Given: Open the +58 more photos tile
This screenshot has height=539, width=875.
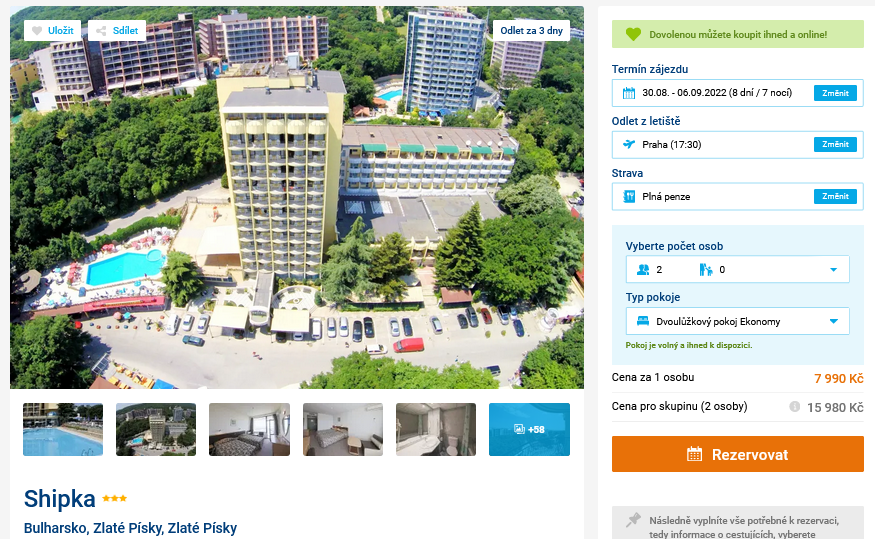Looking at the screenshot, I should tap(529, 430).
